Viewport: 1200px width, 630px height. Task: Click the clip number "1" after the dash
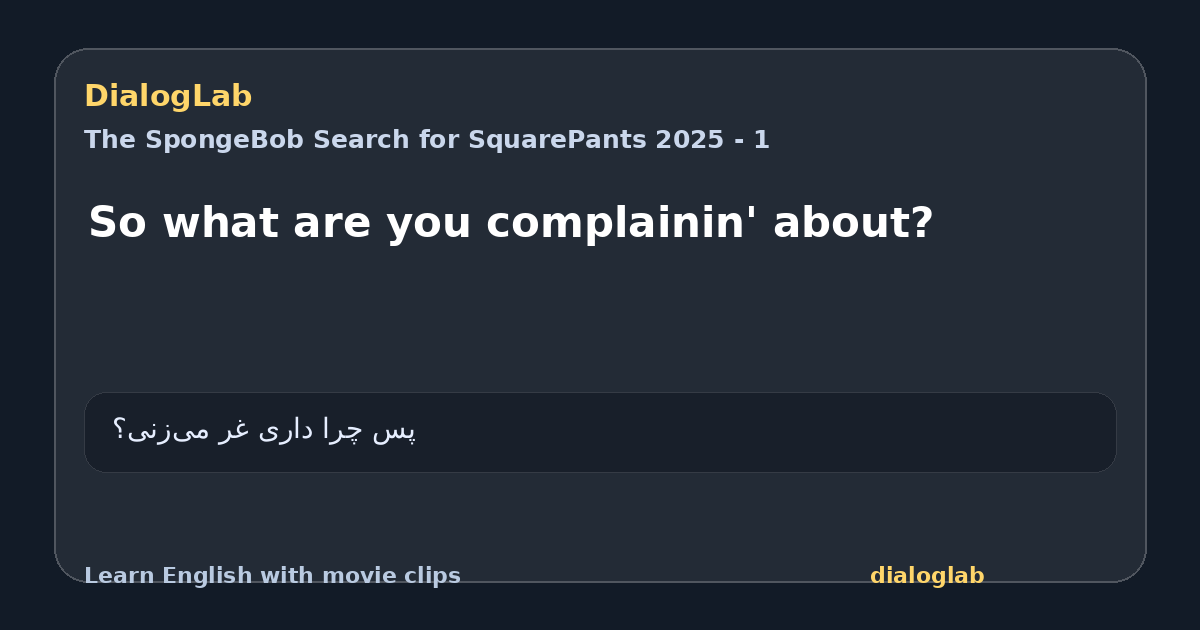(x=762, y=140)
